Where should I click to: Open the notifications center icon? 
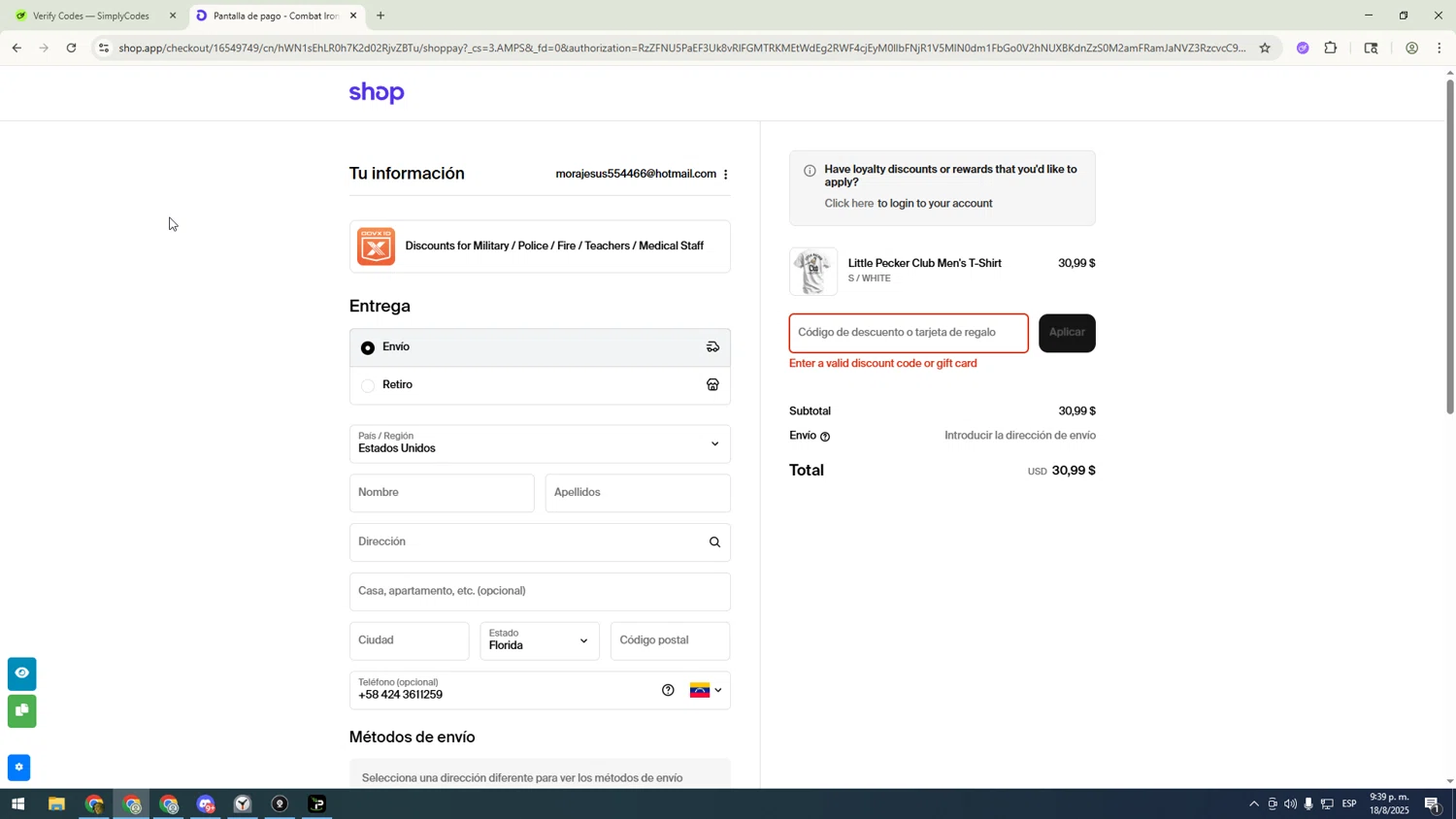tap(1433, 804)
